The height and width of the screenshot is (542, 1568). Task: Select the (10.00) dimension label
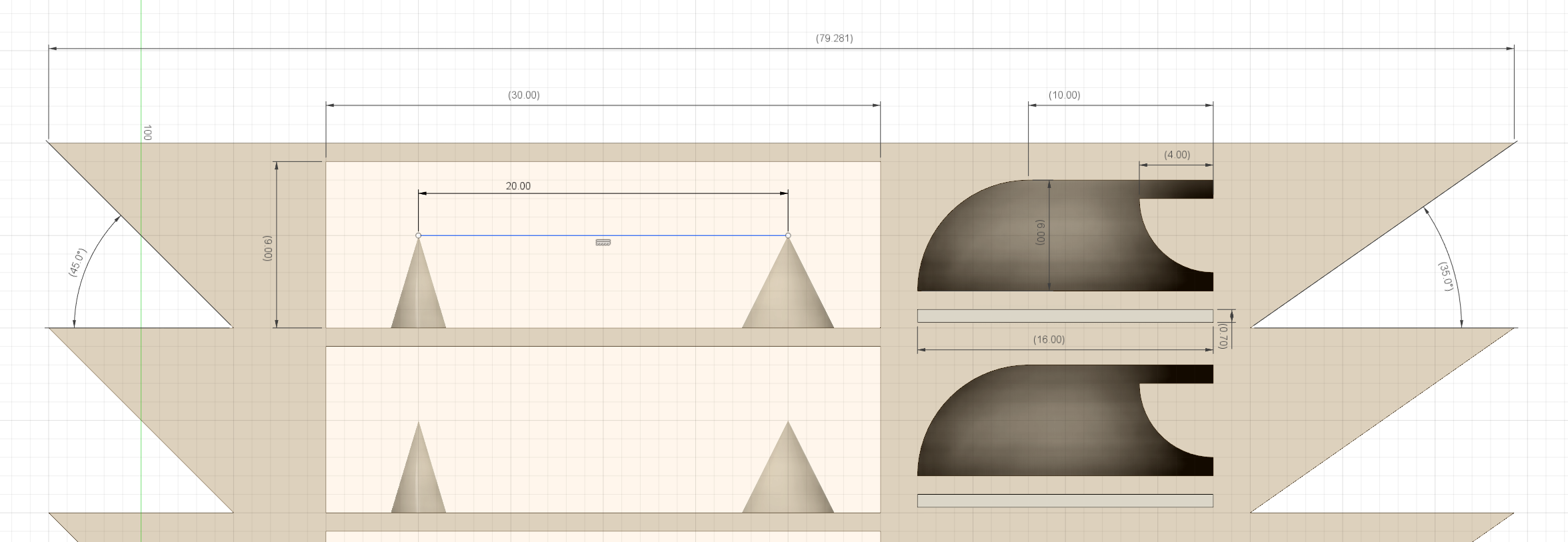coord(1065,95)
